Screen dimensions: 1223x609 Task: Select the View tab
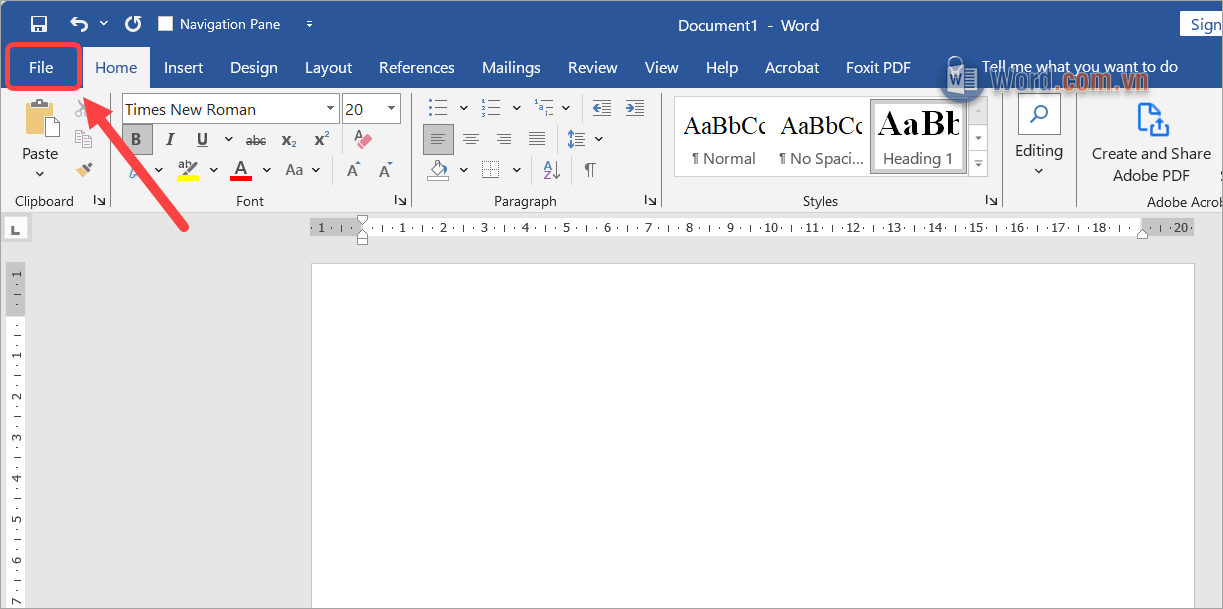click(x=662, y=68)
